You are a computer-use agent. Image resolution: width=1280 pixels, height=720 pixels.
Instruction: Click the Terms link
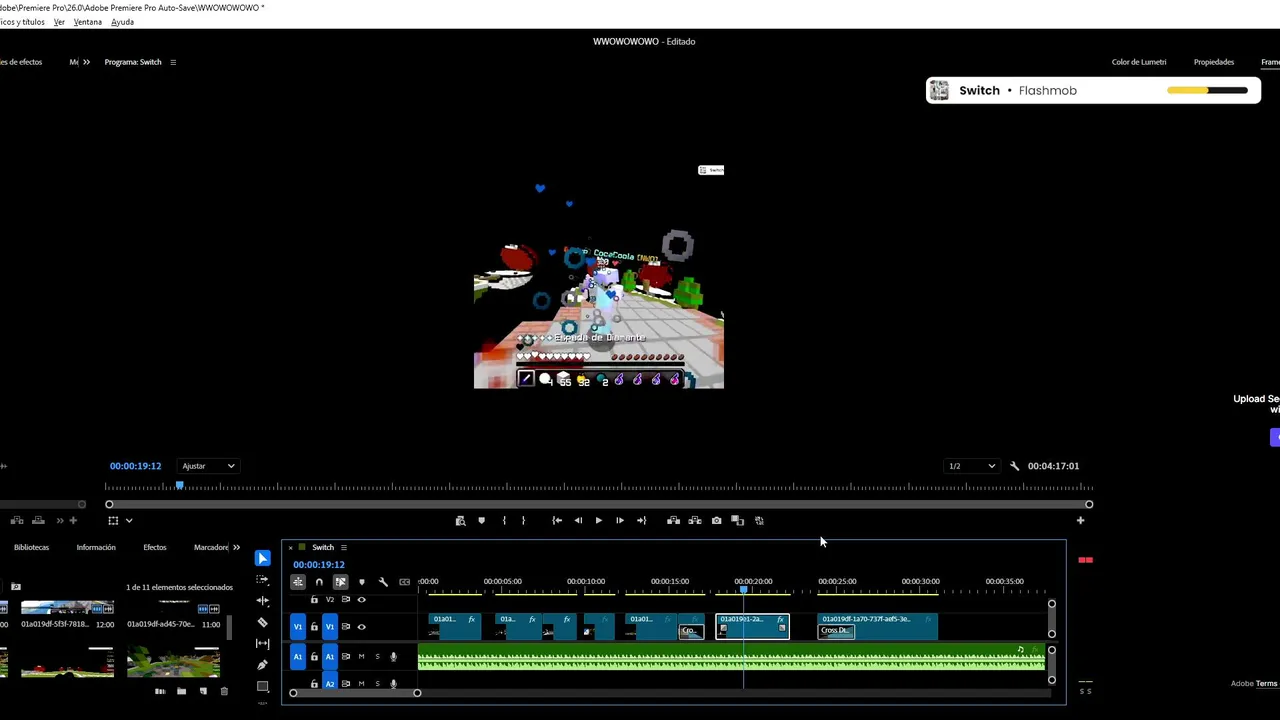point(1267,684)
